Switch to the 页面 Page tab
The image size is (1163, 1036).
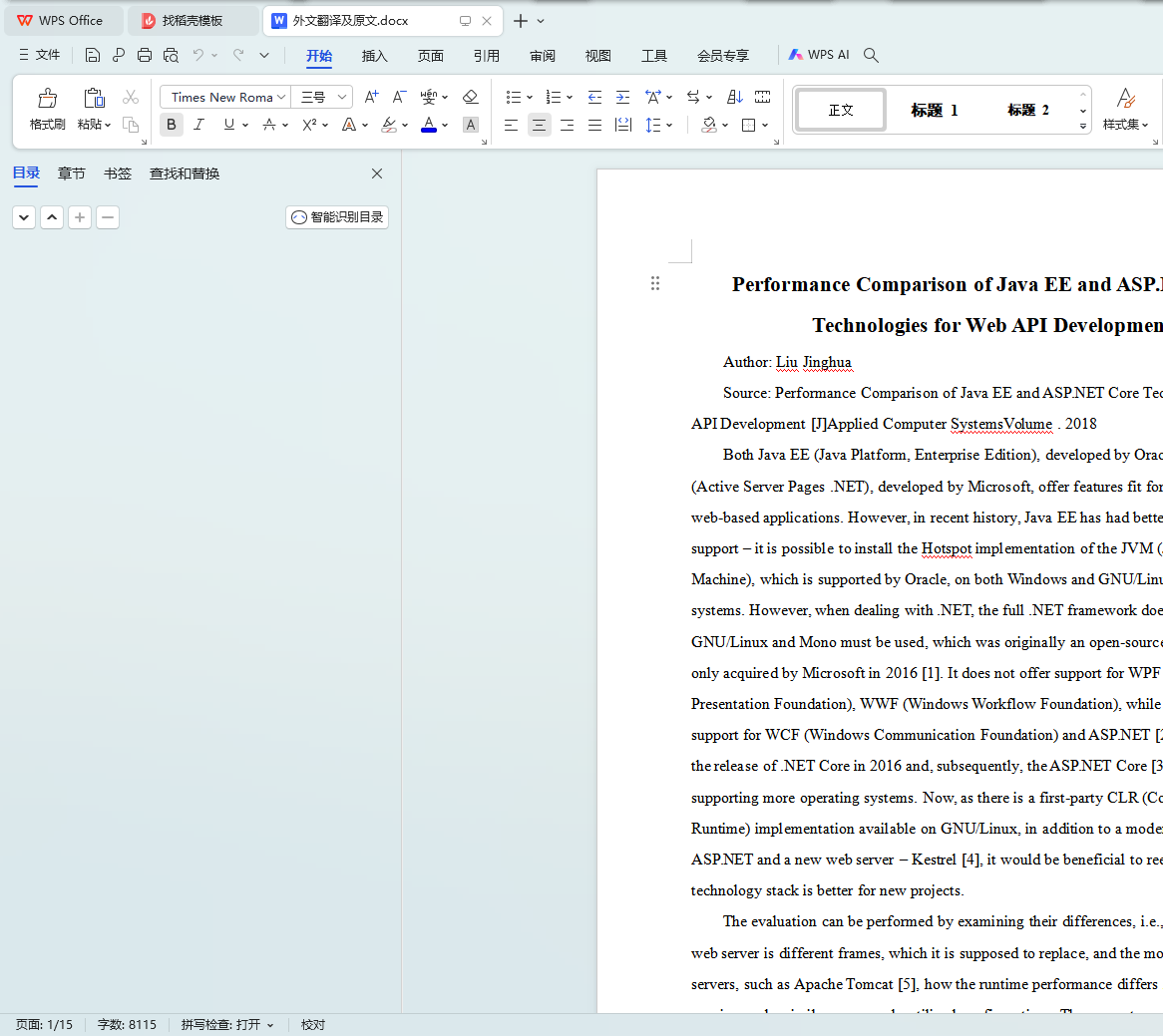tap(430, 56)
